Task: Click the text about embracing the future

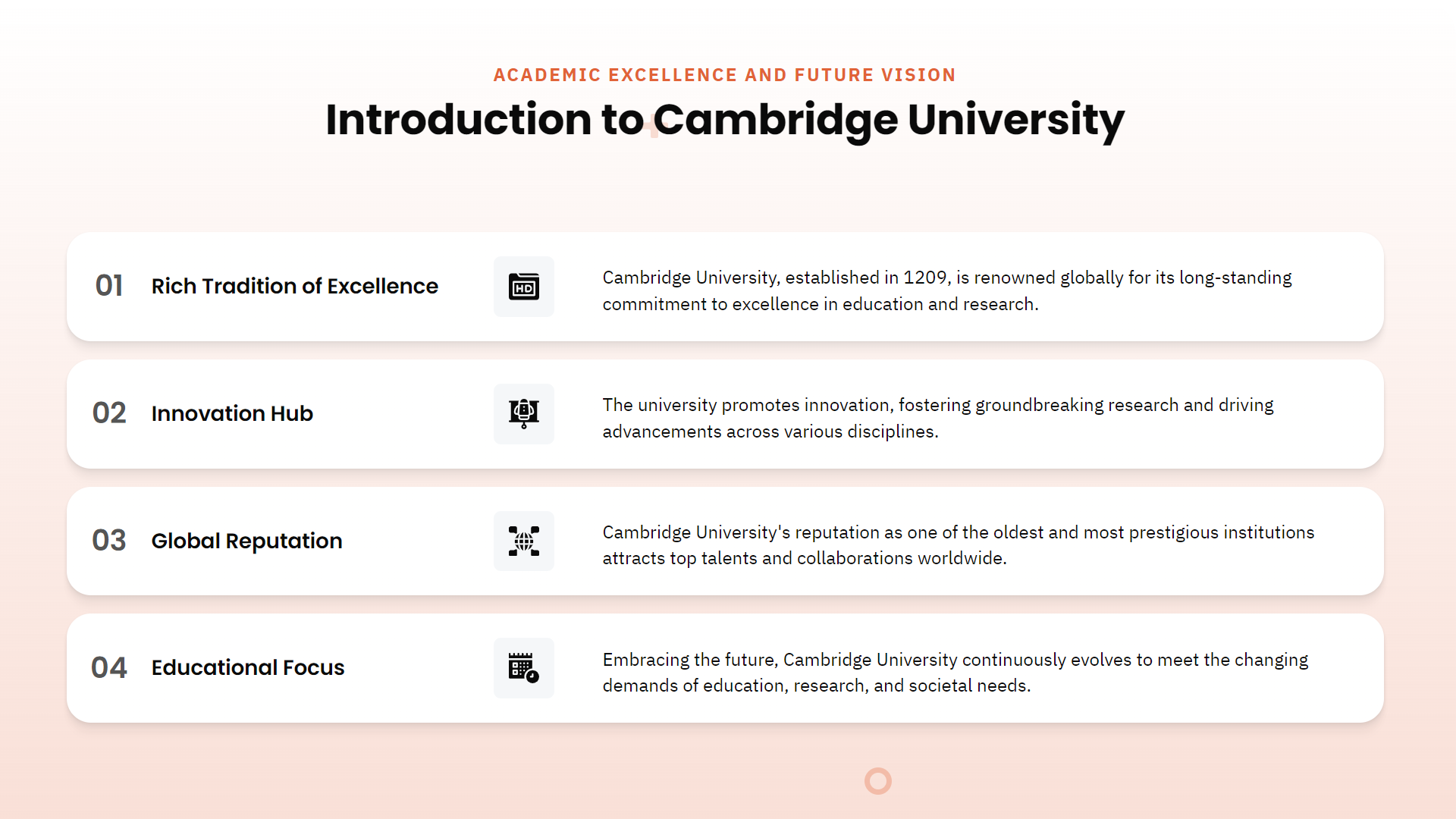Action: point(955,673)
